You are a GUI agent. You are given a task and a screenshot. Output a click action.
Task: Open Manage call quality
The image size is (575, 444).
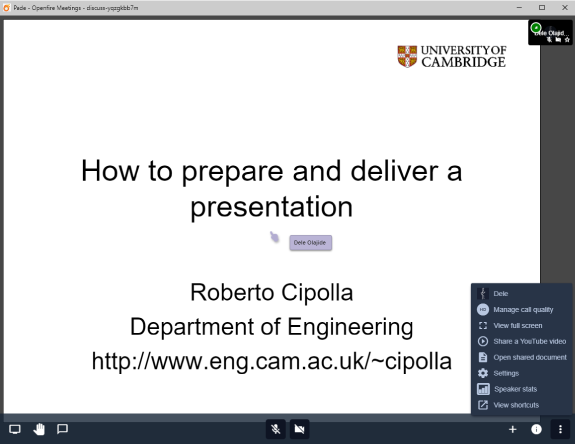coord(522,309)
